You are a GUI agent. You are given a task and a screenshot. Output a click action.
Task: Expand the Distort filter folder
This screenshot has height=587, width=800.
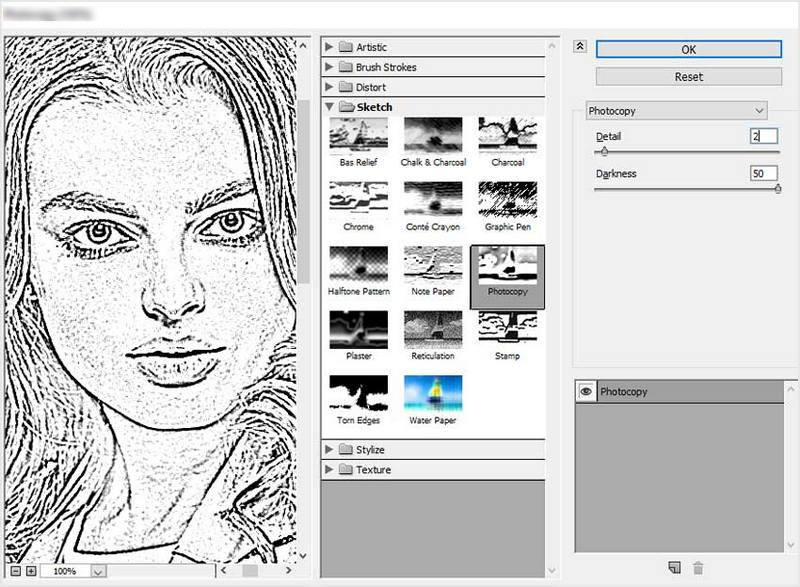[329, 87]
